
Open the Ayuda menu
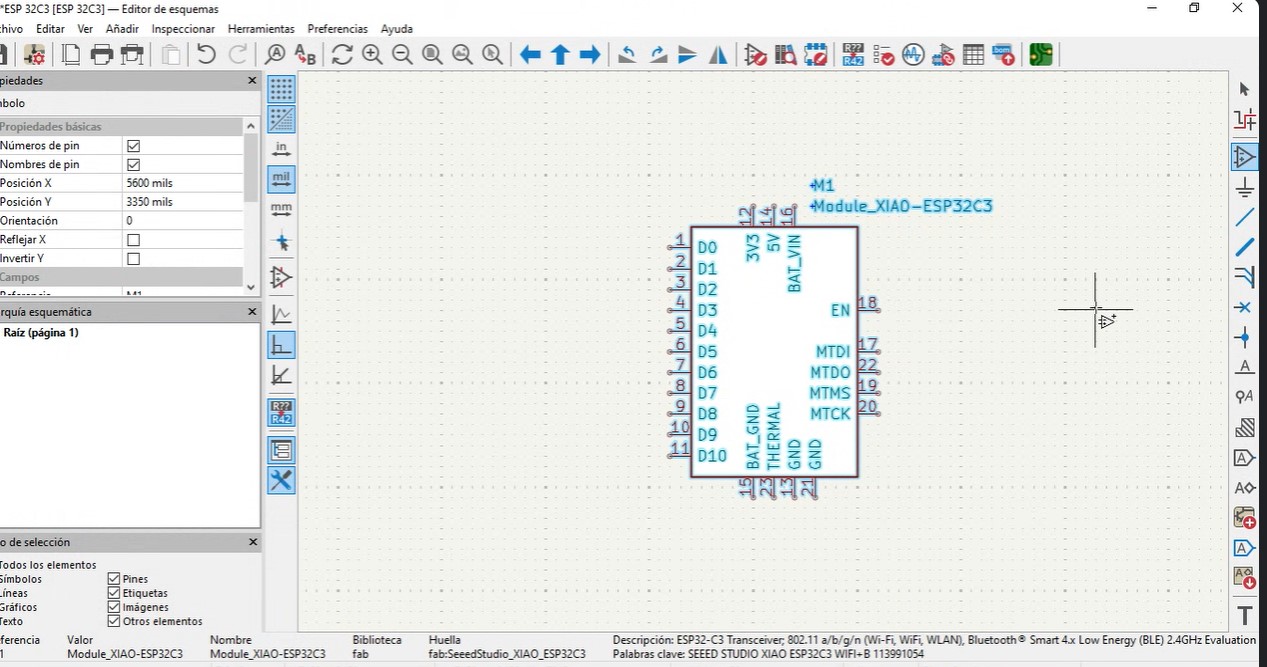click(x=397, y=29)
